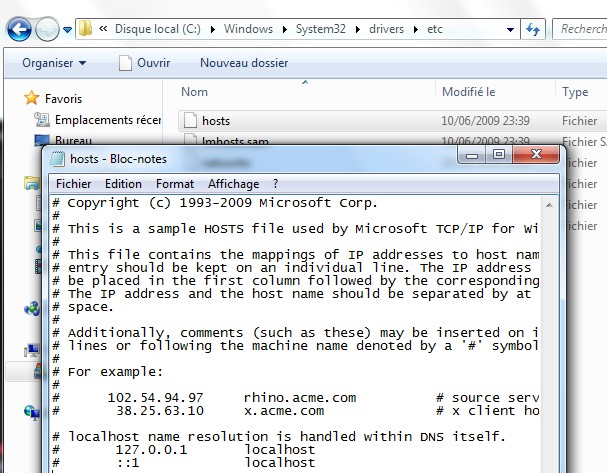Select drivers in address breadcrumb
Viewport: 607px width, 473px height.
click(x=386, y=29)
